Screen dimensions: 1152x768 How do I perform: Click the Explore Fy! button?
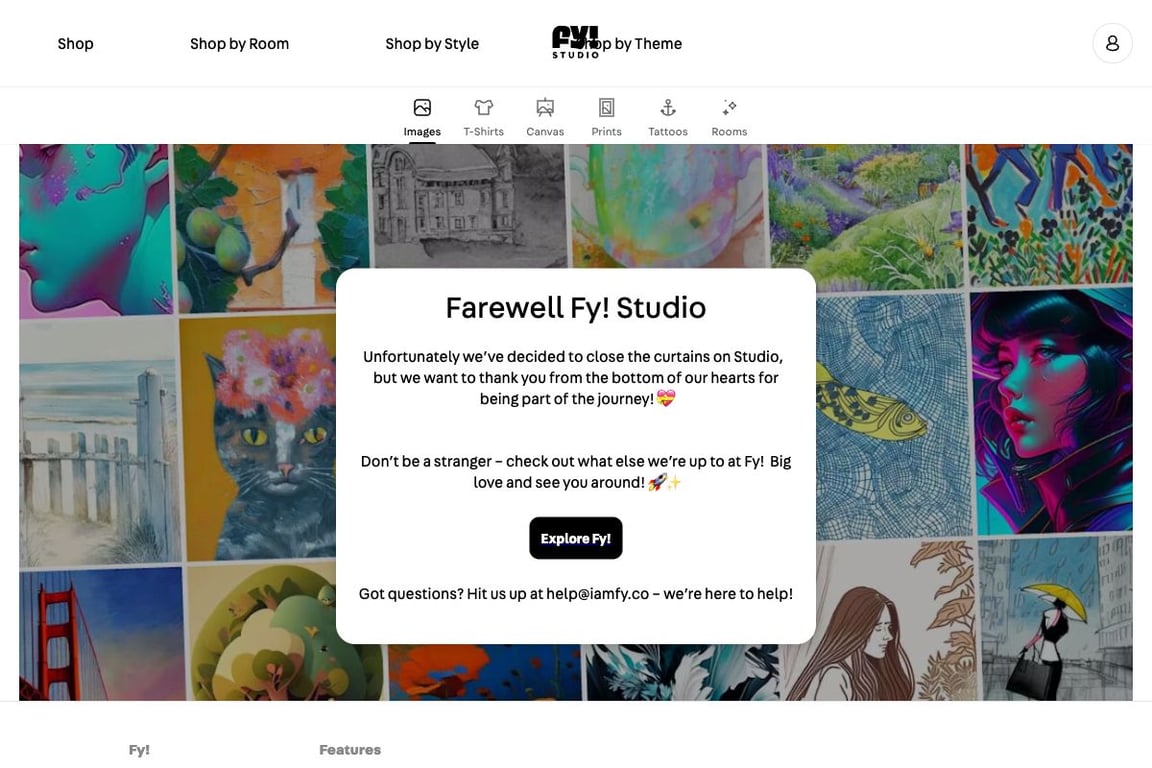575,538
